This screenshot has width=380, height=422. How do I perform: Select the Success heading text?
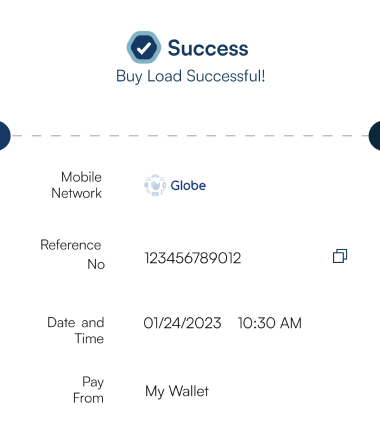[208, 48]
